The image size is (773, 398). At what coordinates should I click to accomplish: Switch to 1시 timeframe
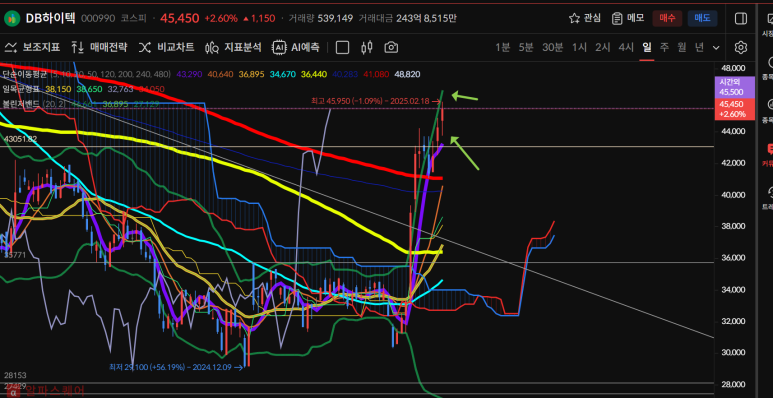pyautogui.click(x=579, y=47)
